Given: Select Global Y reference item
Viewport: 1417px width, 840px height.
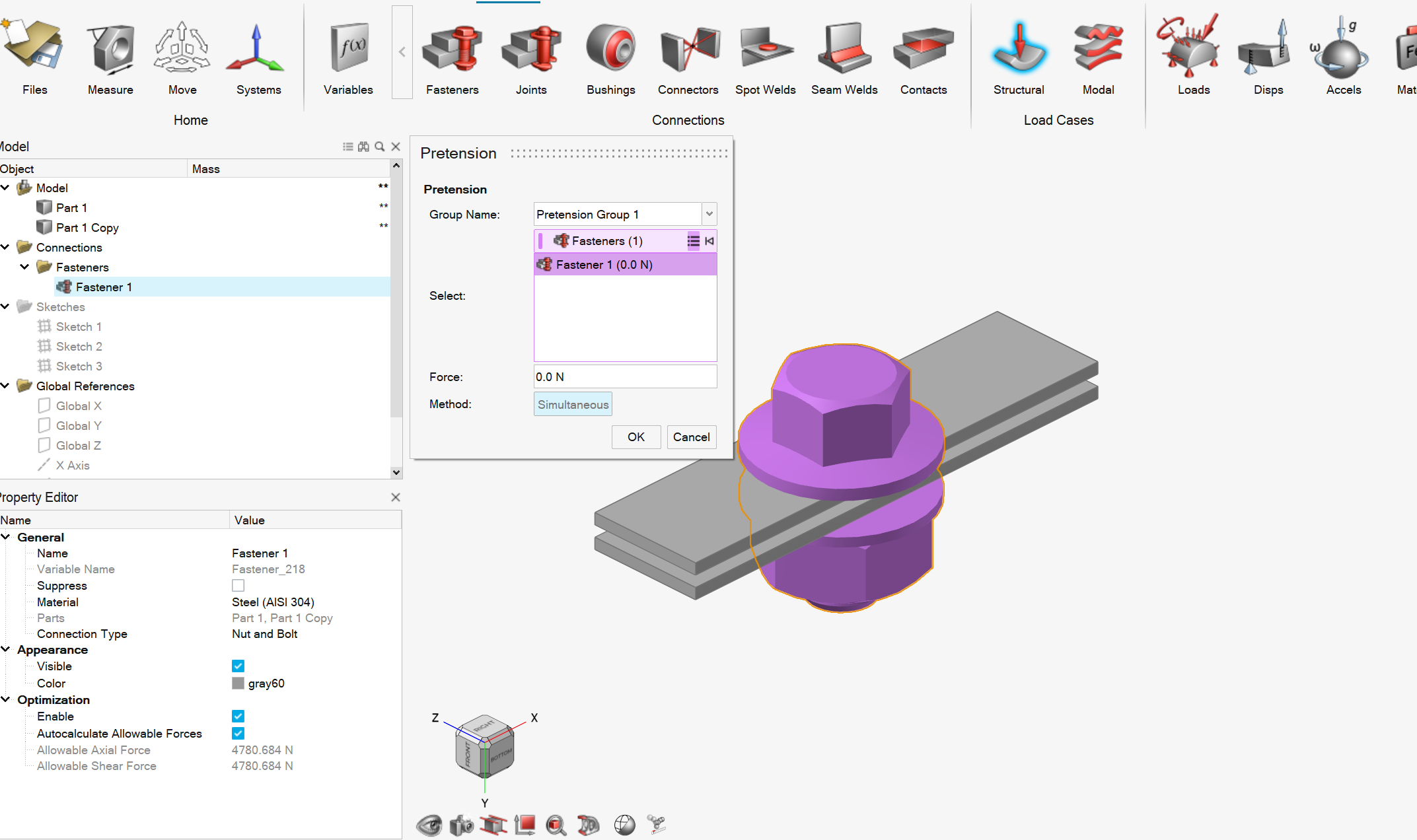Looking at the screenshot, I should 79,426.
